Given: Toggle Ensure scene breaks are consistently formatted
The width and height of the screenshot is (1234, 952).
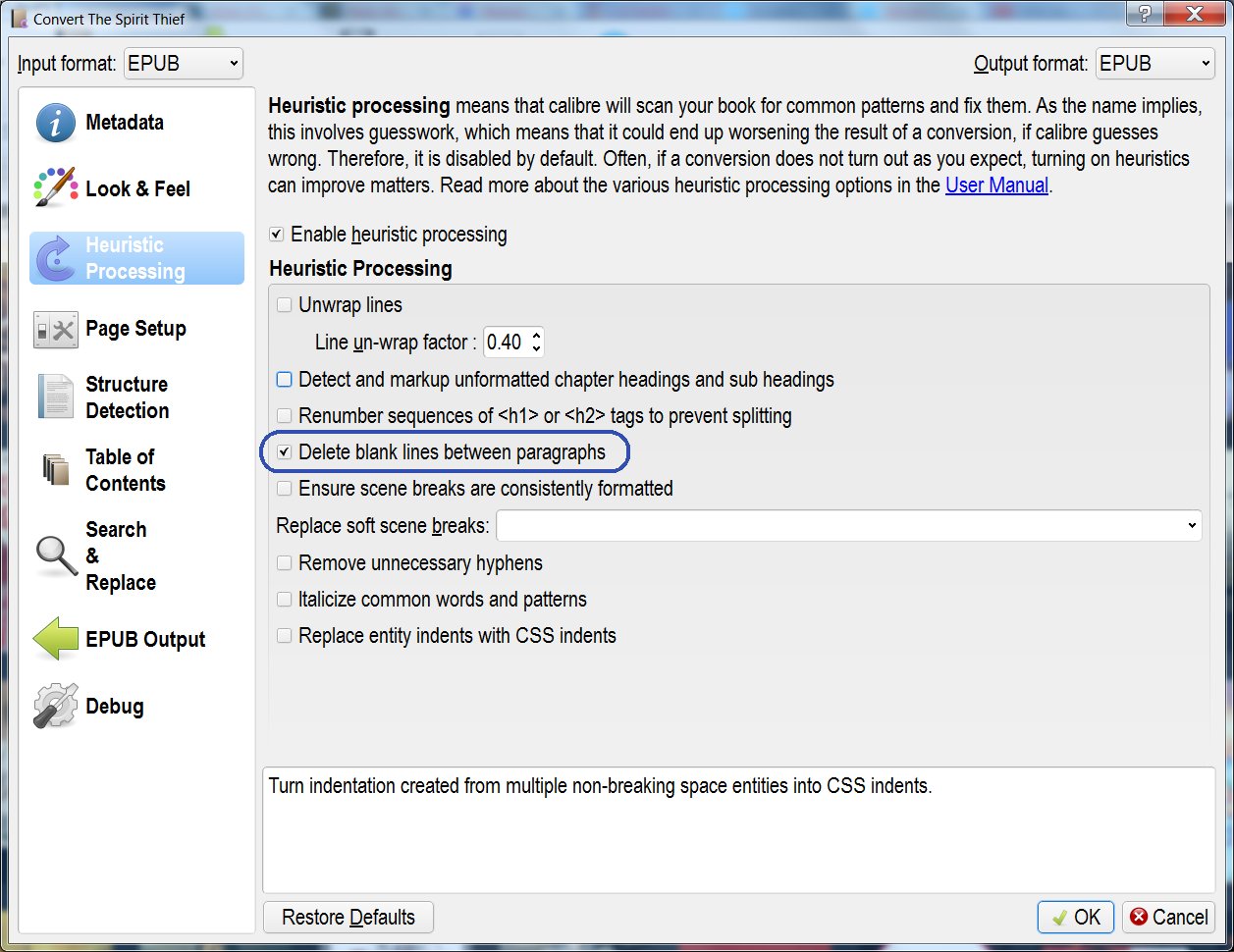Looking at the screenshot, I should coord(285,488).
